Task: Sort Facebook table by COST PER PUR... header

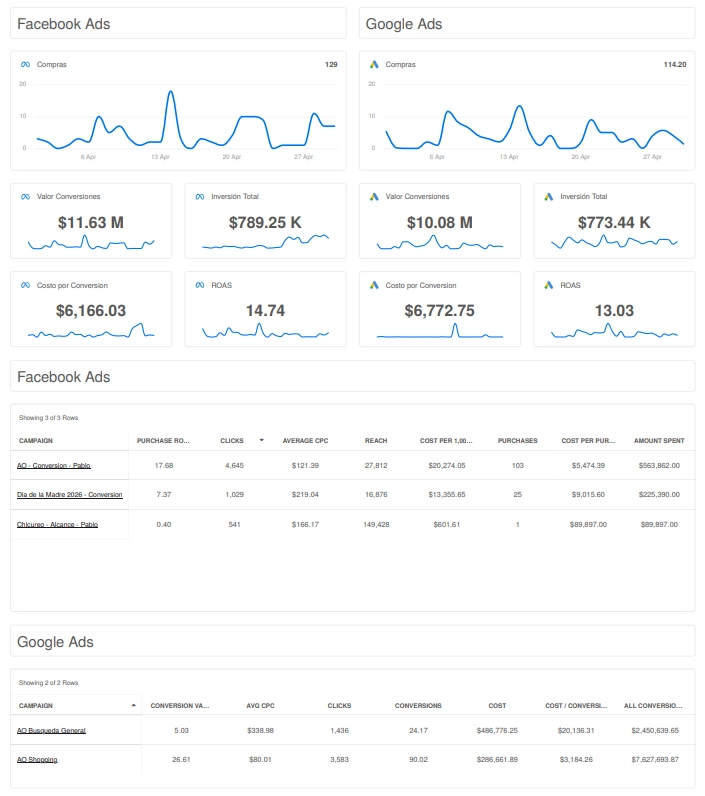Action: [x=588, y=441]
